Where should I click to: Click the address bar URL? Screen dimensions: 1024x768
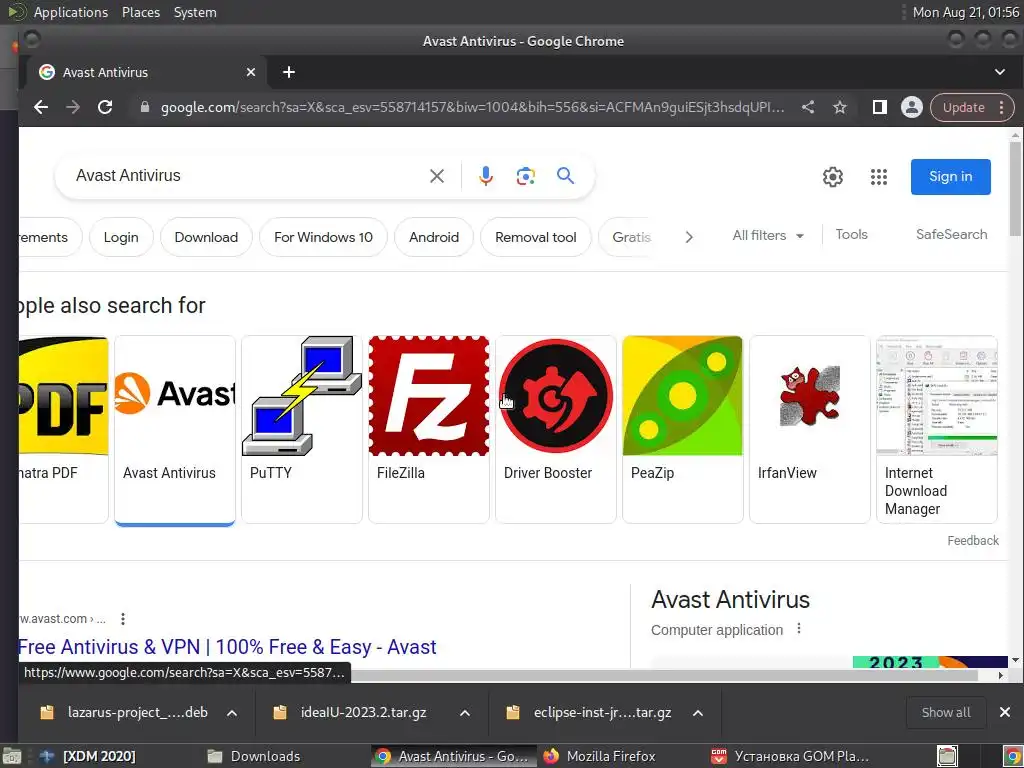[x=472, y=107]
